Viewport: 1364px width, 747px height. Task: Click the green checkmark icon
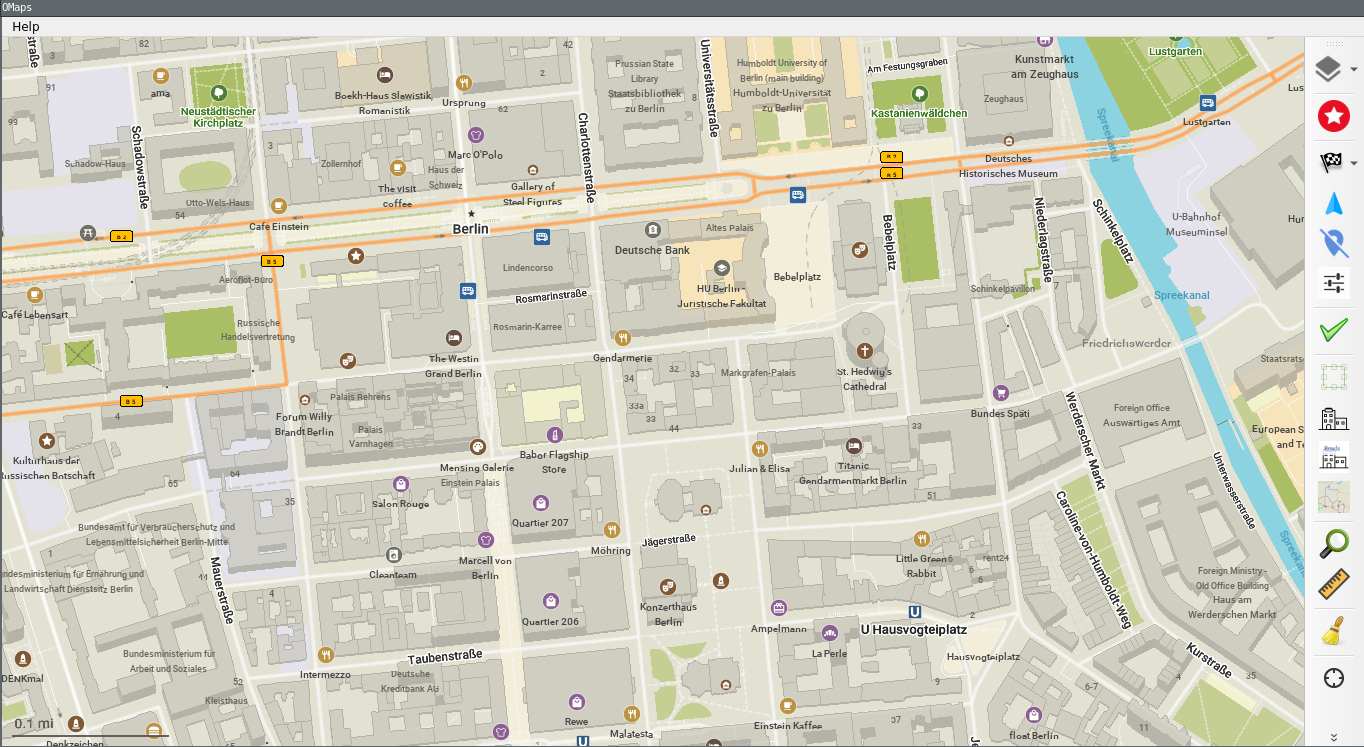pyautogui.click(x=1333, y=329)
